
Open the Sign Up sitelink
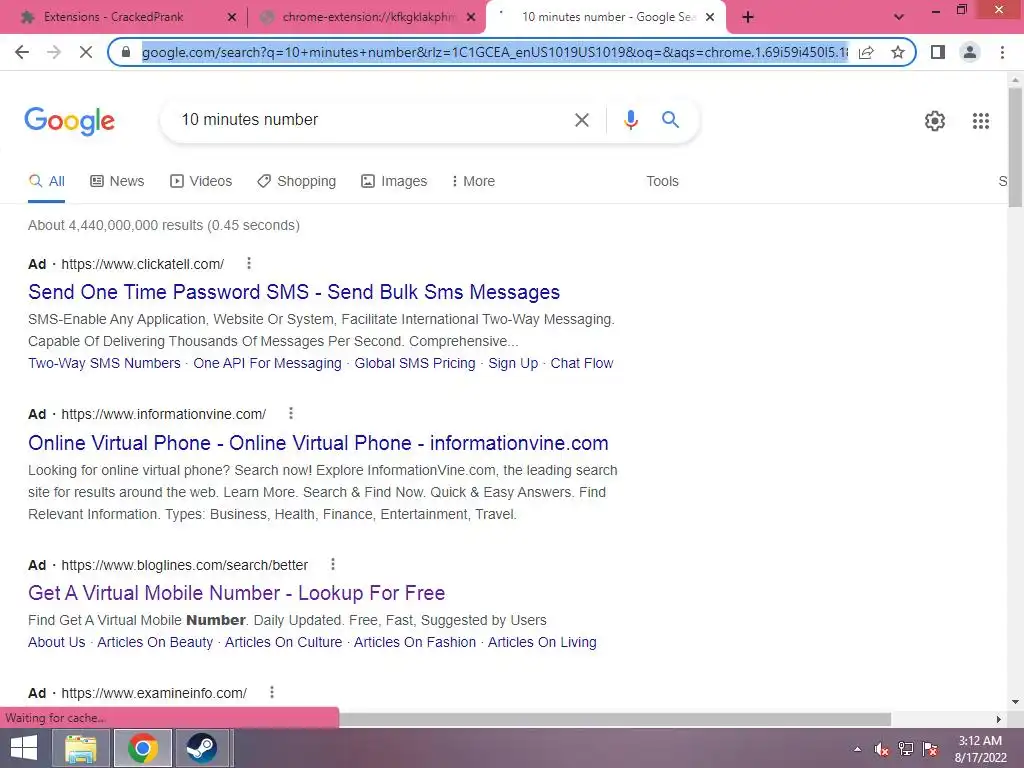(x=513, y=363)
